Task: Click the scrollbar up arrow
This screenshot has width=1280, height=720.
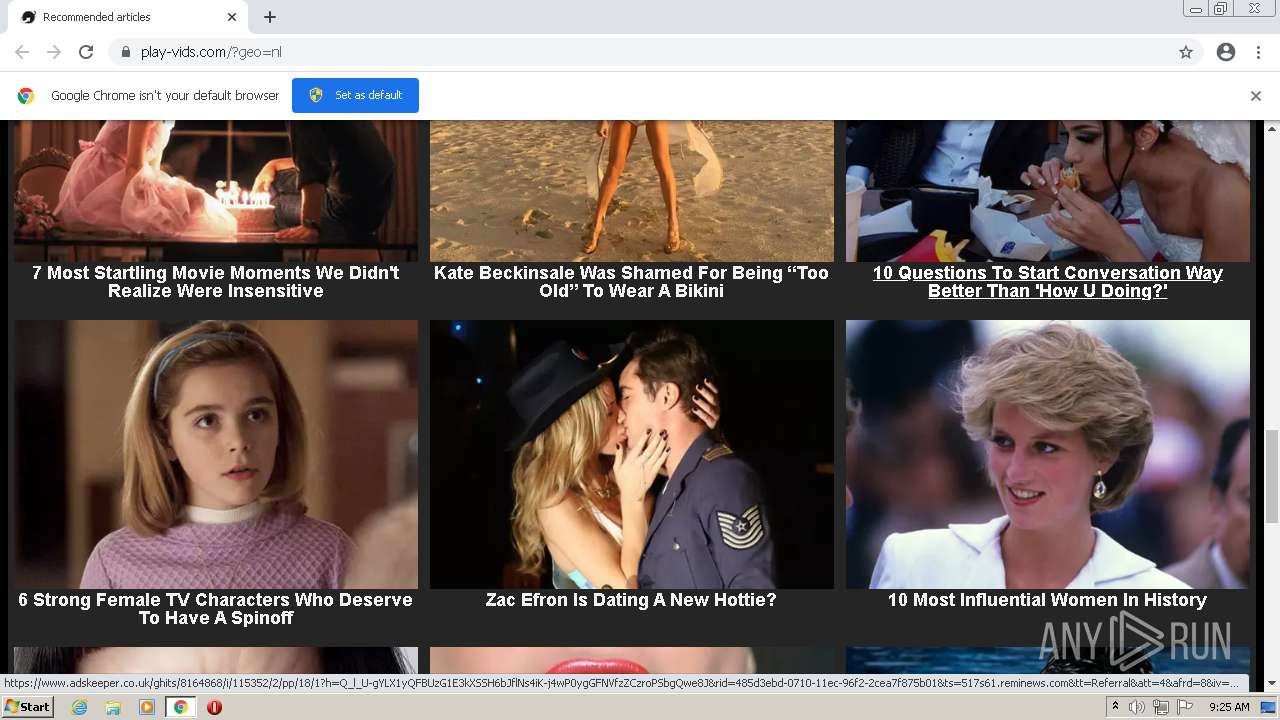Action: [1272, 129]
